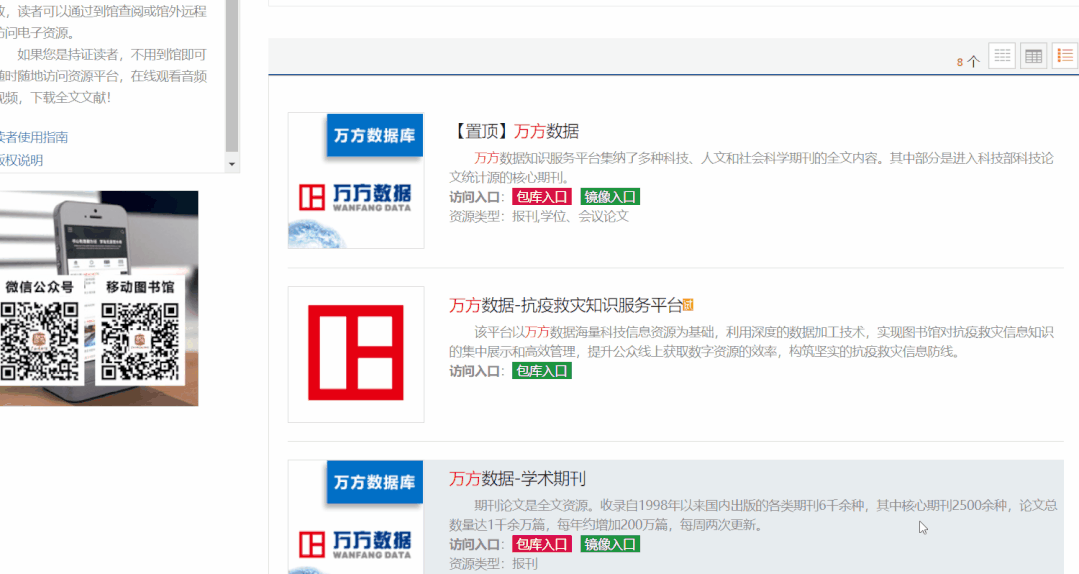Click the 移动图书馆 QR code
This screenshot has width=1079, height=574.
tap(140, 341)
